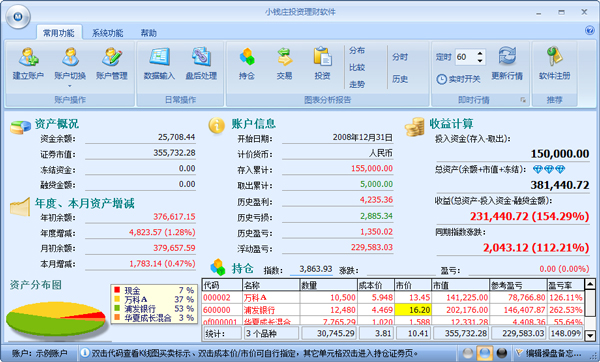Click the 指数 value 3,863.93
The height and width of the screenshot is (362, 600).
click(316, 269)
